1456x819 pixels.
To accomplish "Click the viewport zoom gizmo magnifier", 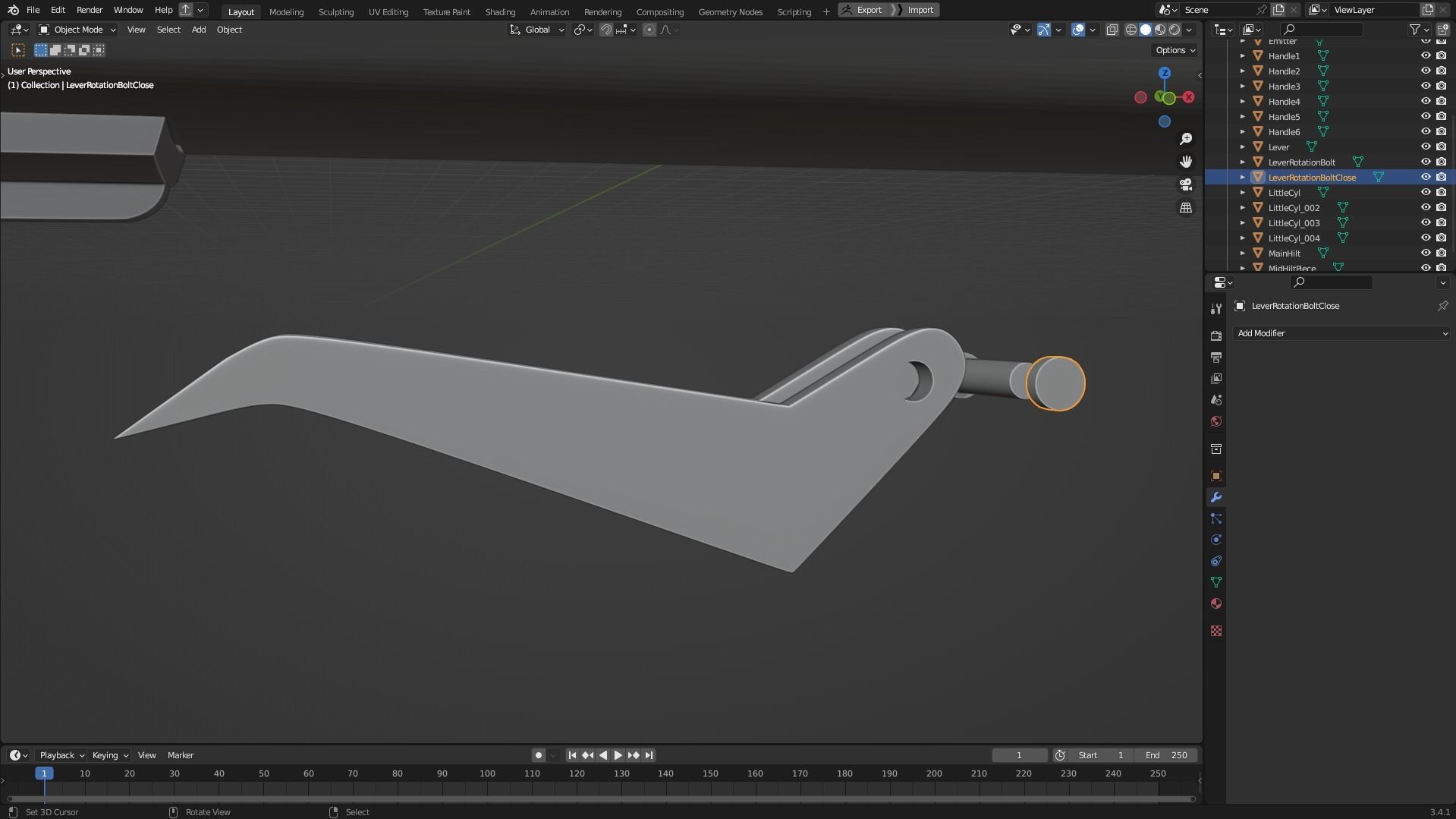I will (1186, 139).
